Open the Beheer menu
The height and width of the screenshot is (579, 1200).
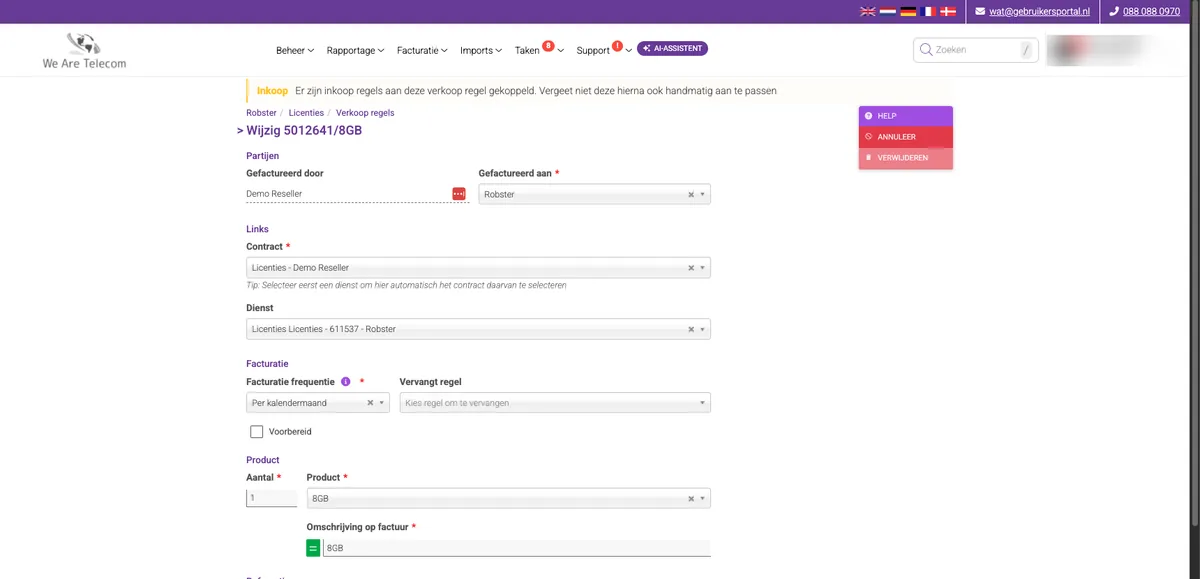295,50
